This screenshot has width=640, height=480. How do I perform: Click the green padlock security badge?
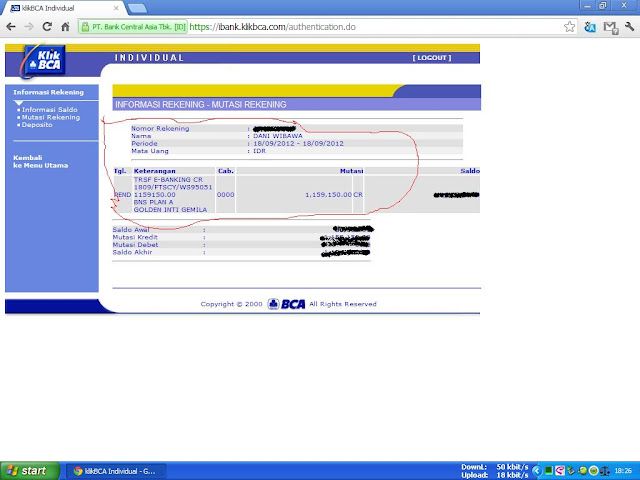pyautogui.click(x=133, y=27)
